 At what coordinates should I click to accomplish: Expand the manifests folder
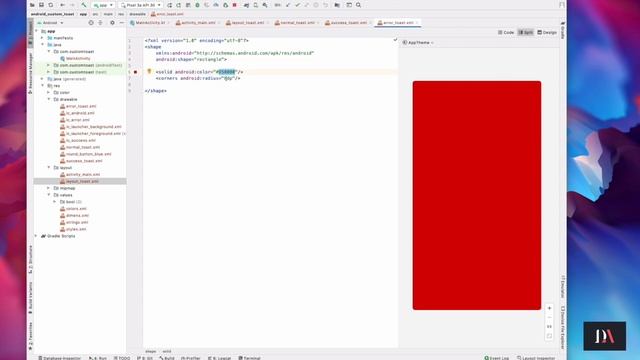42,38
